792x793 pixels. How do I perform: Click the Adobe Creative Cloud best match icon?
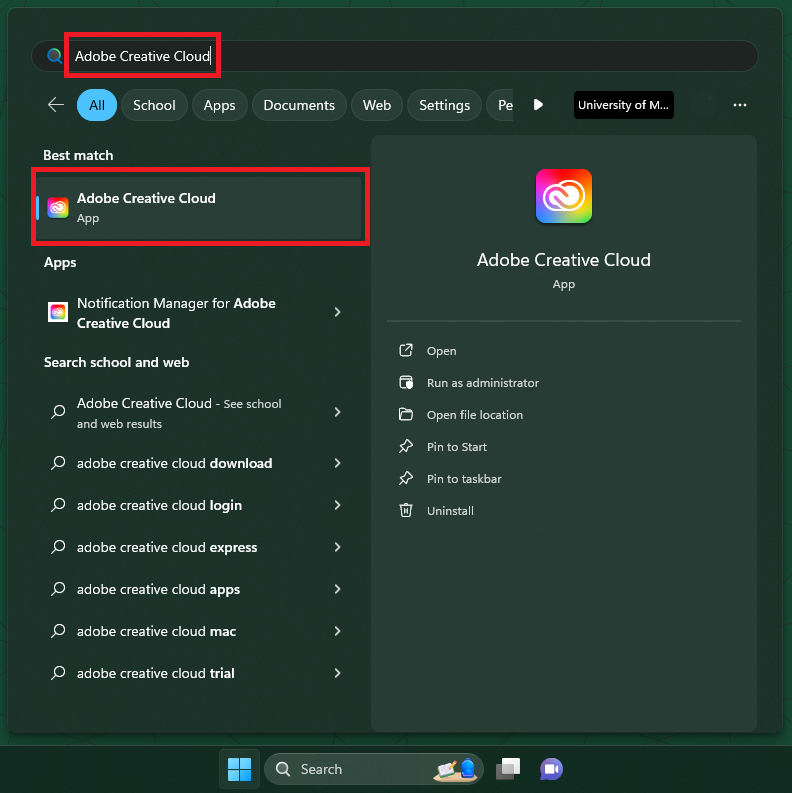[x=58, y=208]
